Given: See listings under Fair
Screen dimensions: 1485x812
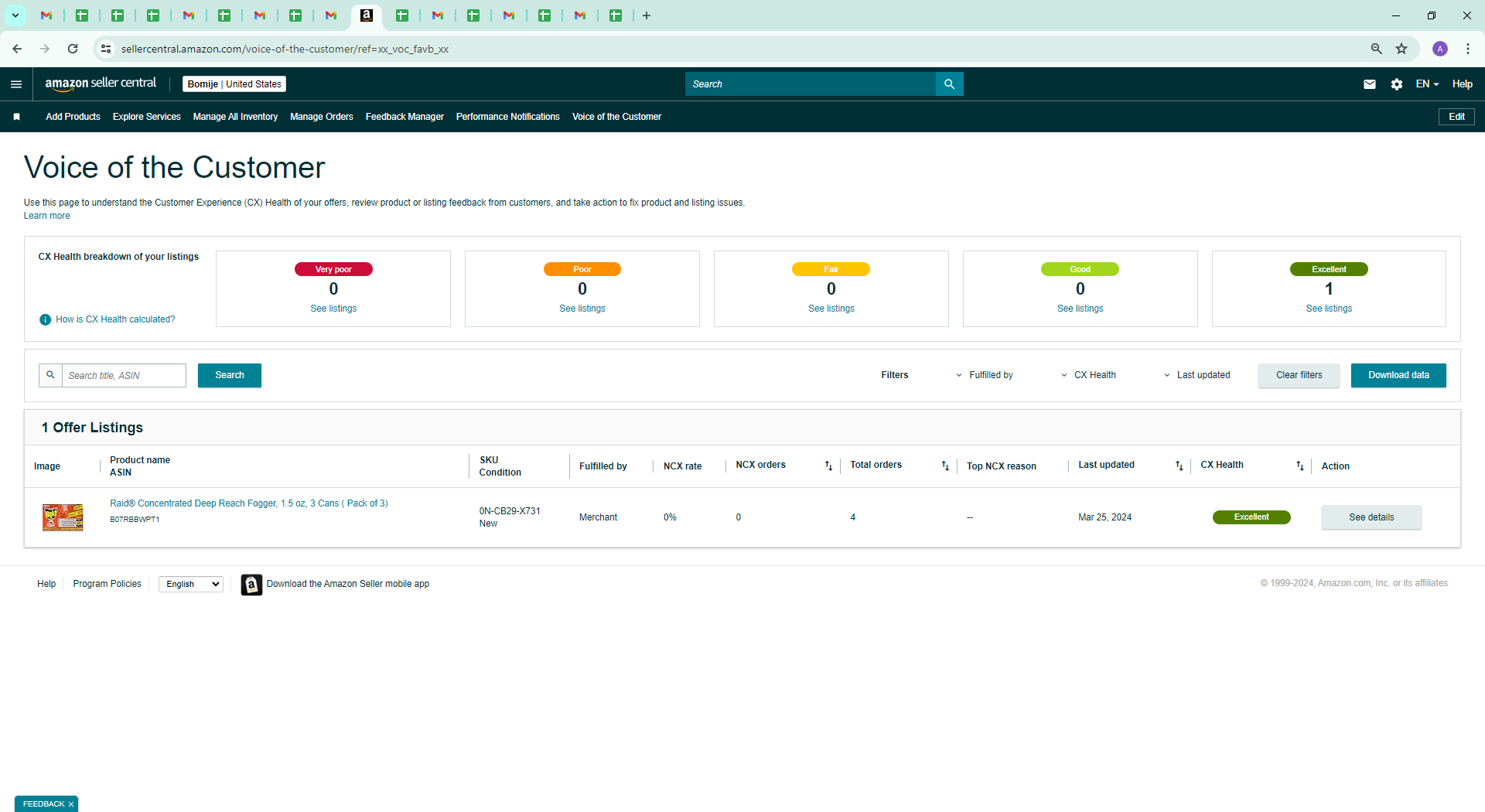Looking at the screenshot, I should (x=831, y=309).
